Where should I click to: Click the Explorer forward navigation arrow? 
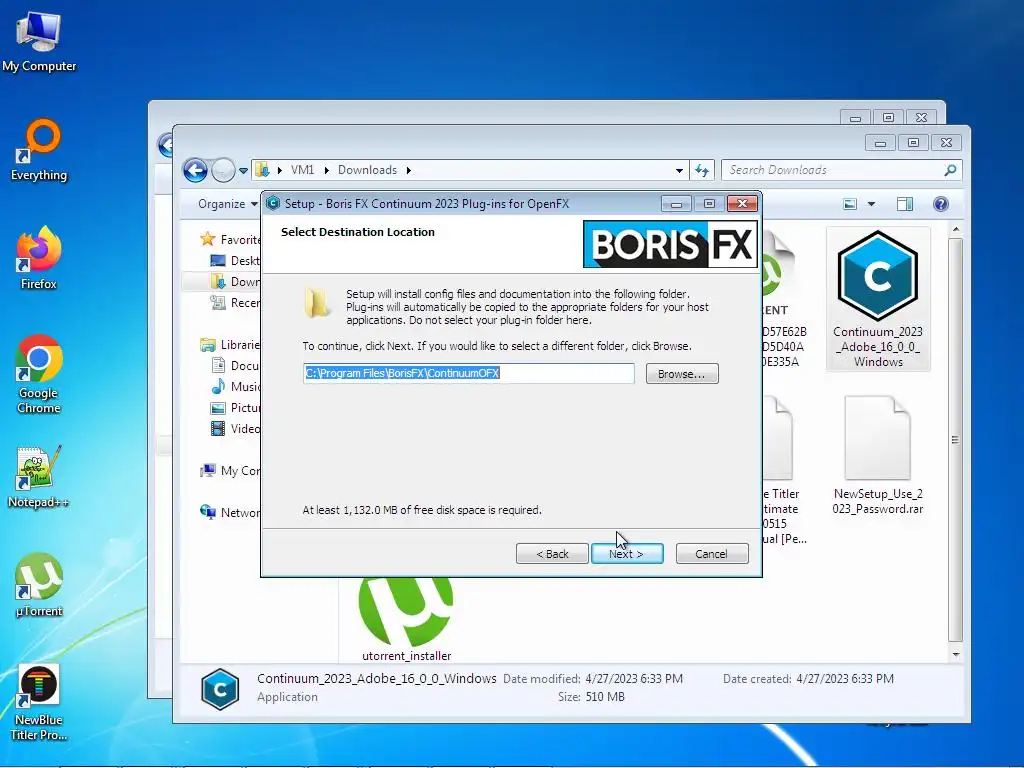223,170
